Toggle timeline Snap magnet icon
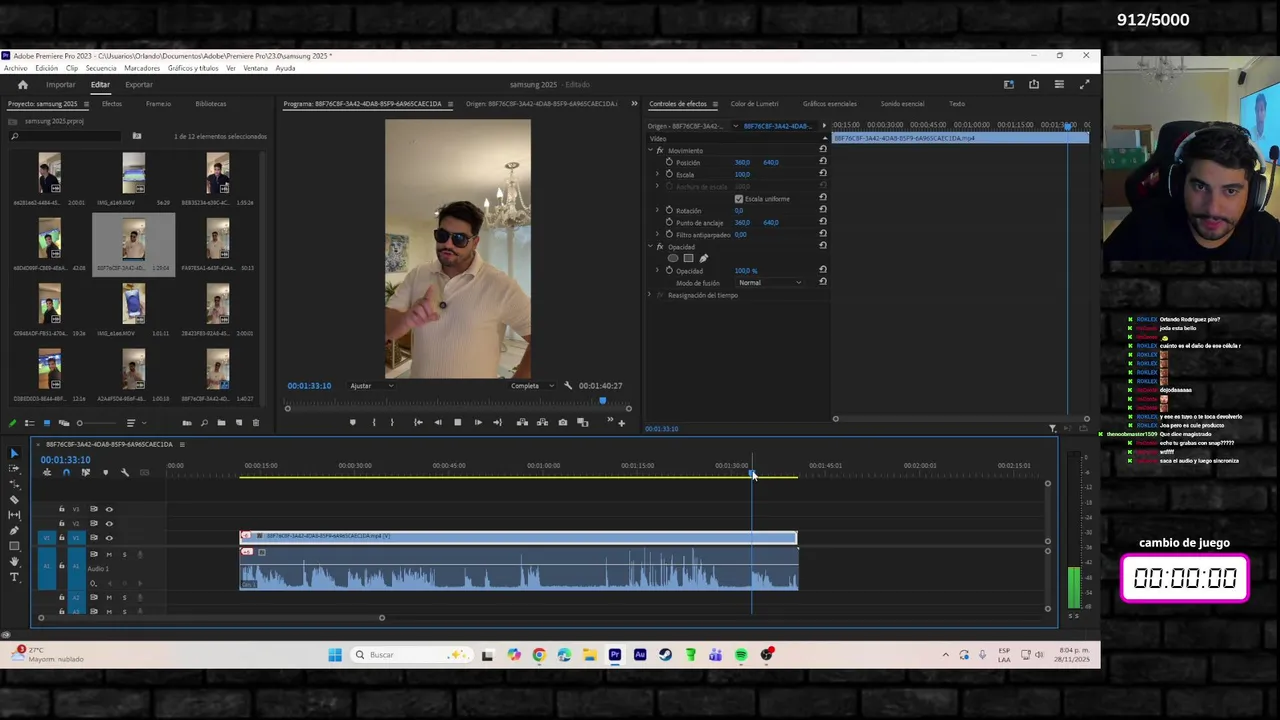Viewport: 1280px width, 720px height. pos(66,473)
